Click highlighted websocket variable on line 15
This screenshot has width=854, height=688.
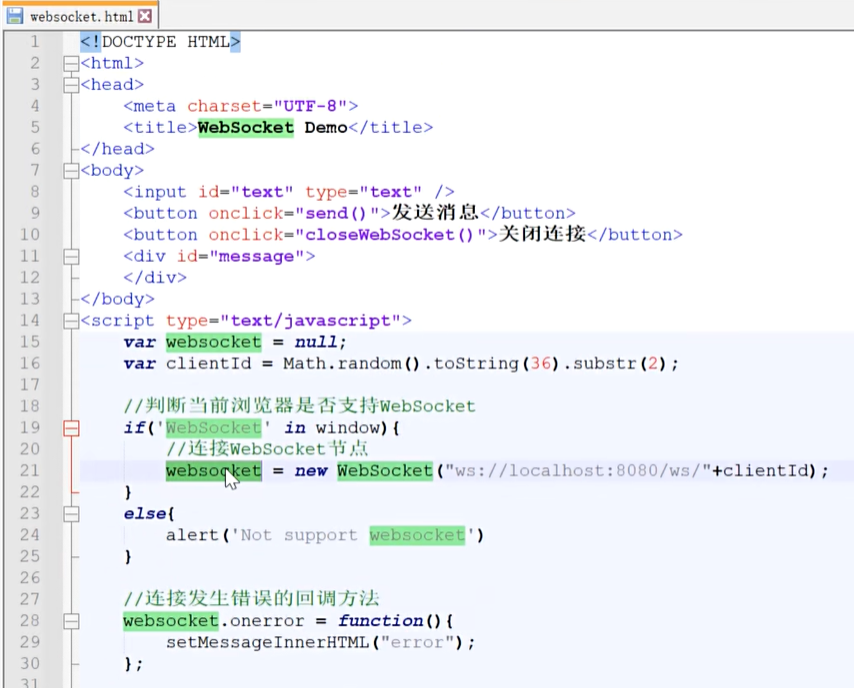[x=214, y=342]
